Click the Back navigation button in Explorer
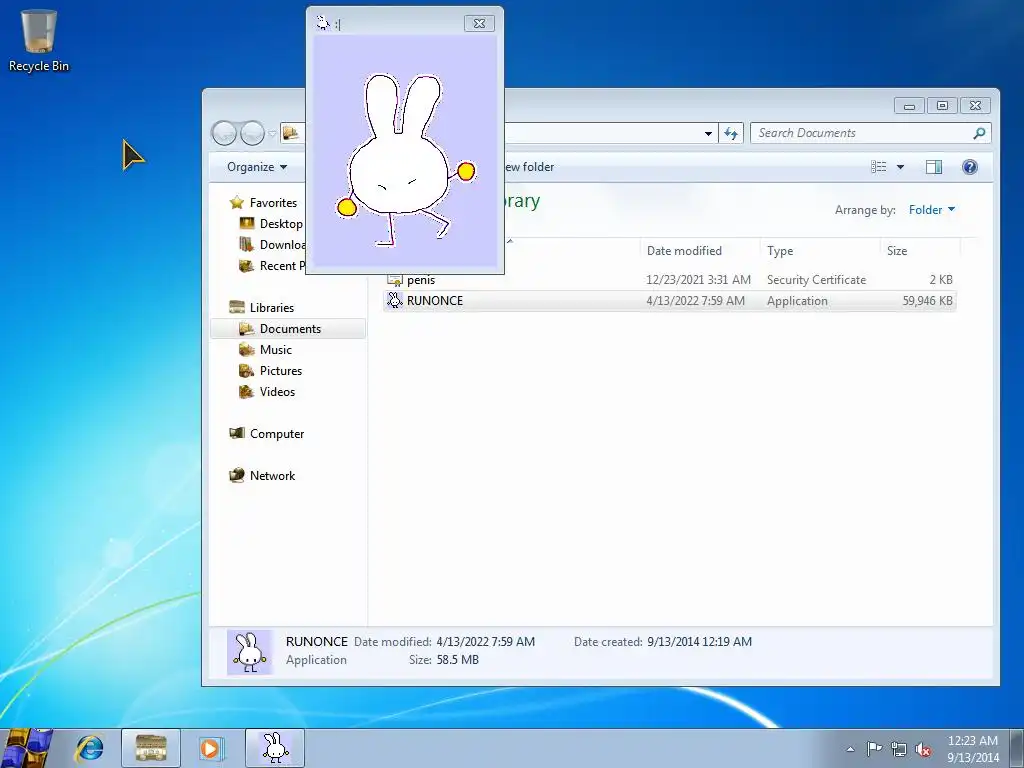Image resolution: width=1024 pixels, height=768 pixels. tap(224, 133)
